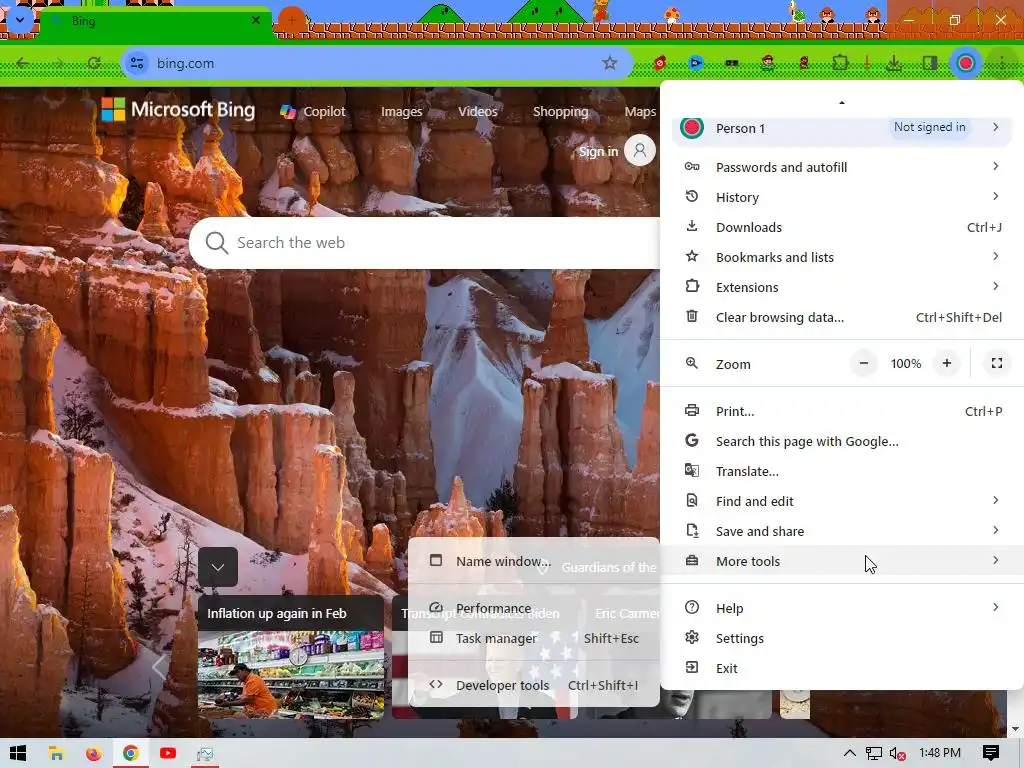The height and width of the screenshot is (768, 1024).
Task: Open the downloads tray icon in toolbar
Action: [x=894, y=63]
